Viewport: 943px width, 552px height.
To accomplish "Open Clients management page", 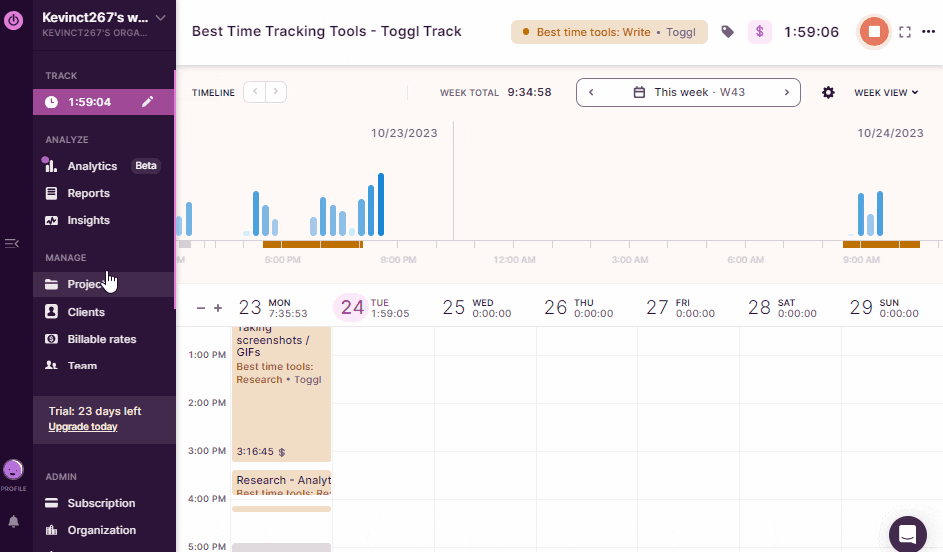I will 86,312.
